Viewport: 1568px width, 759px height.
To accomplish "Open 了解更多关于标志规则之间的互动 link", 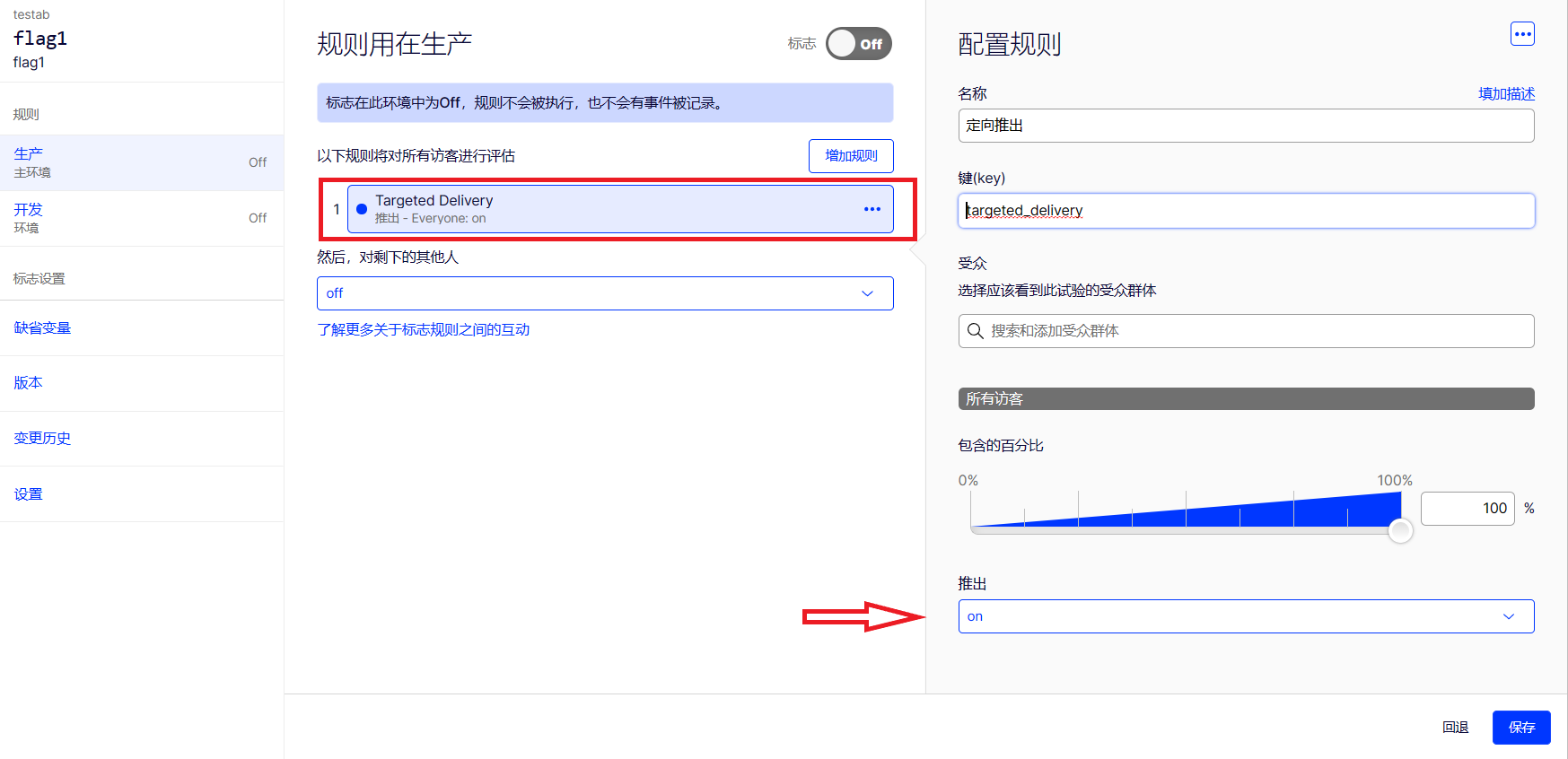I will click(424, 329).
